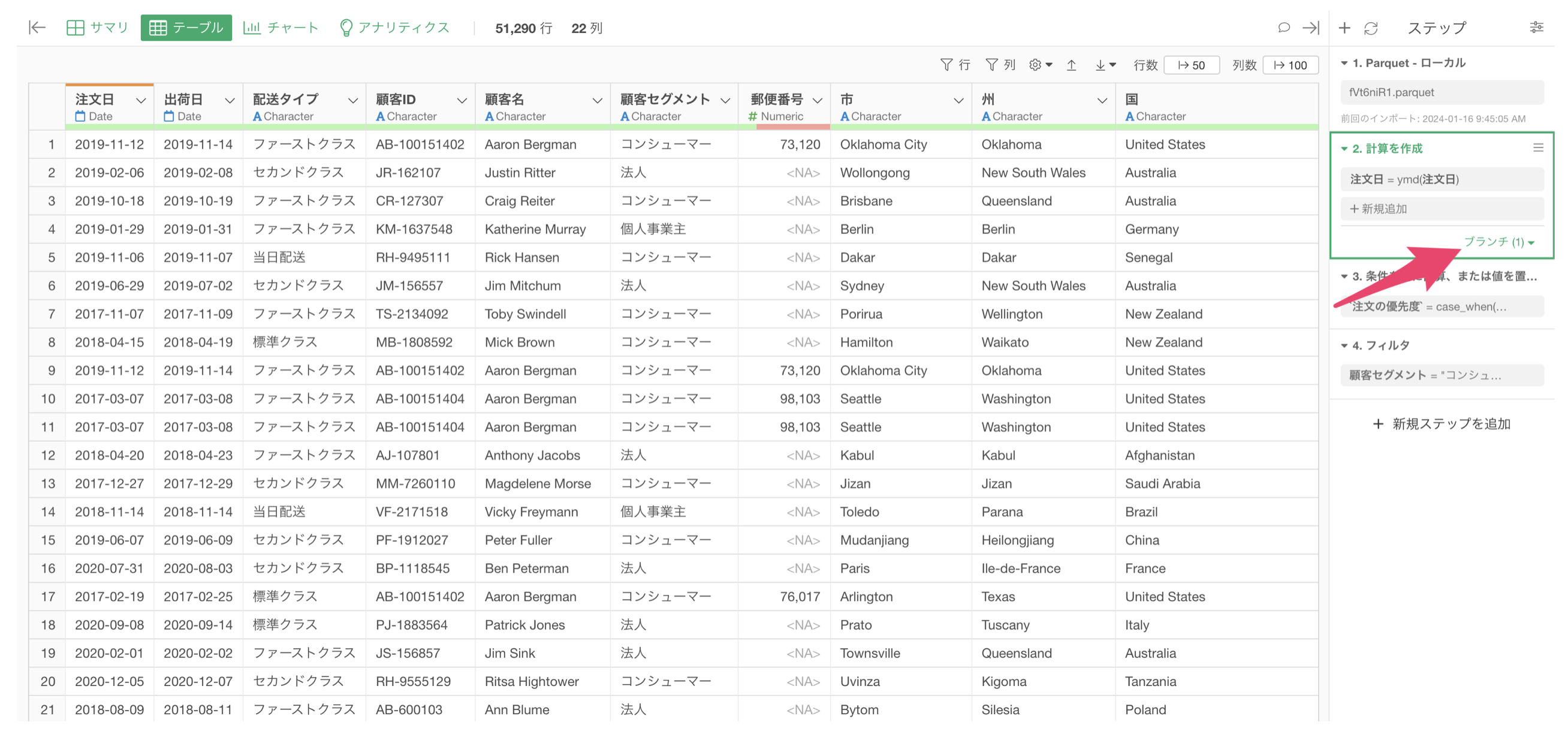Collapse the steps panel arrow icon

pos(1310,28)
